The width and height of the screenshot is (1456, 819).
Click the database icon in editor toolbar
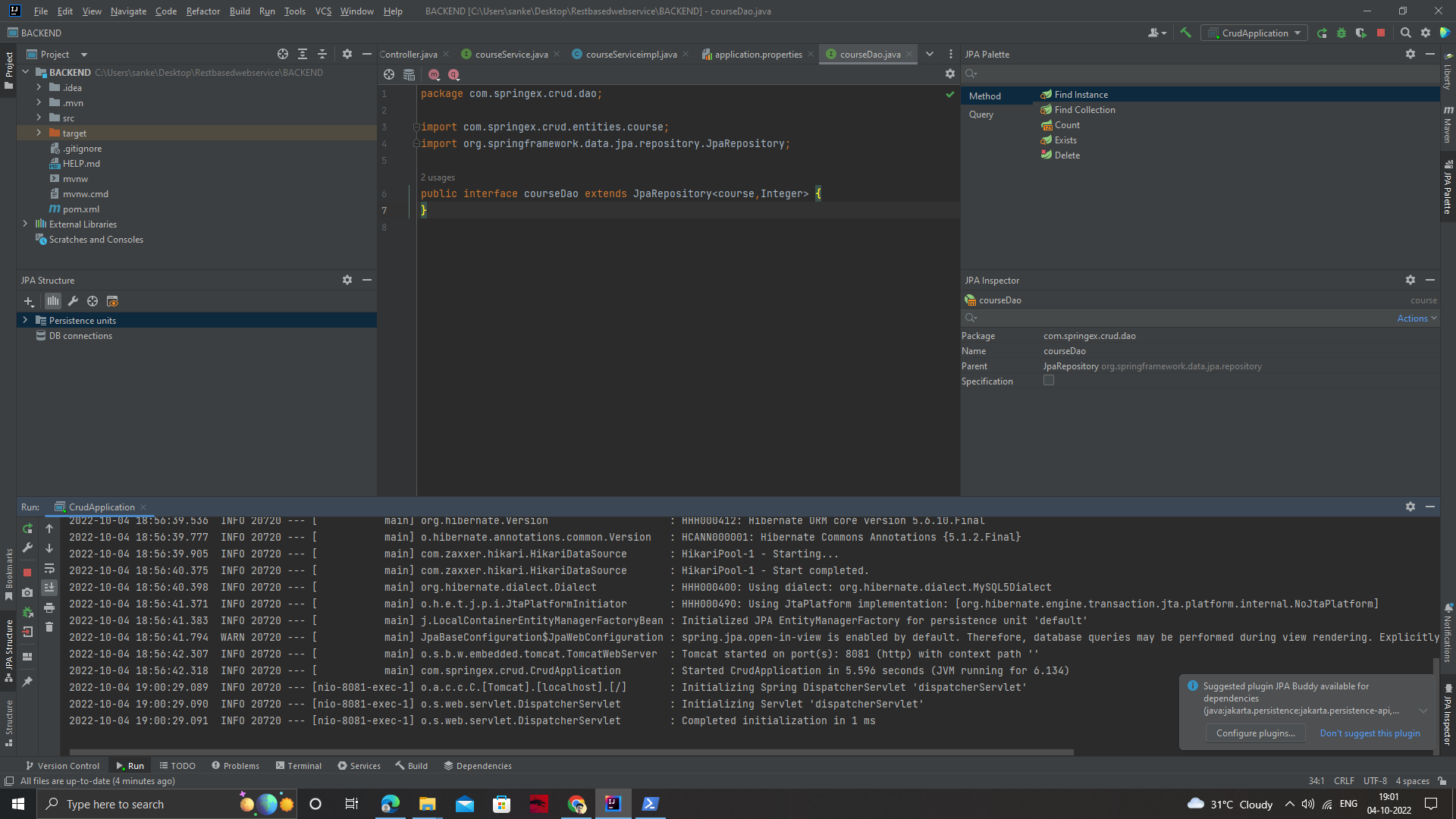click(x=409, y=74)
